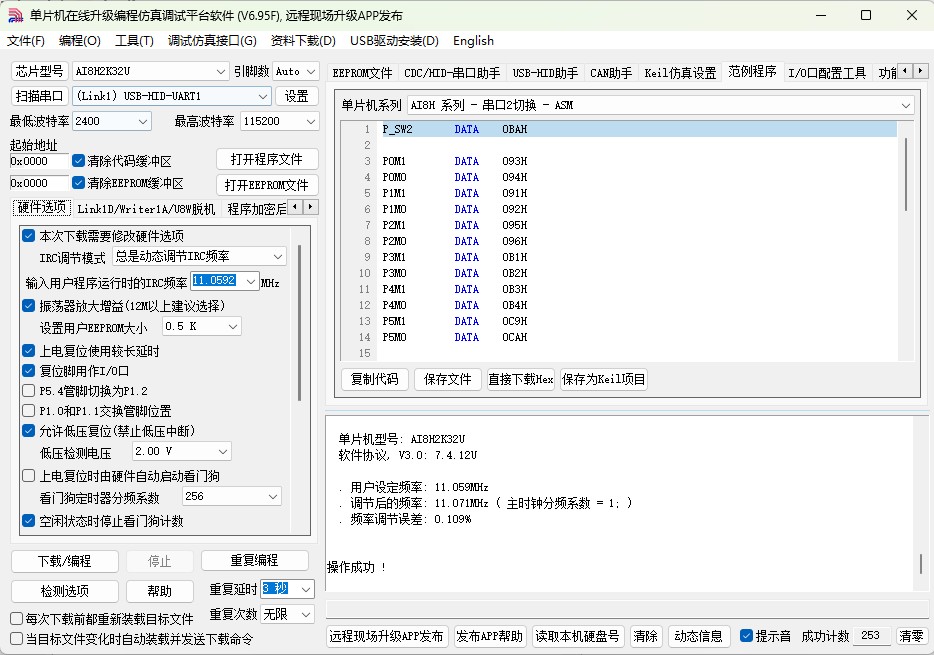934x655 pixels.
Task: Click code editor vertical scrollbar thumb
Action: click(906, 174)
